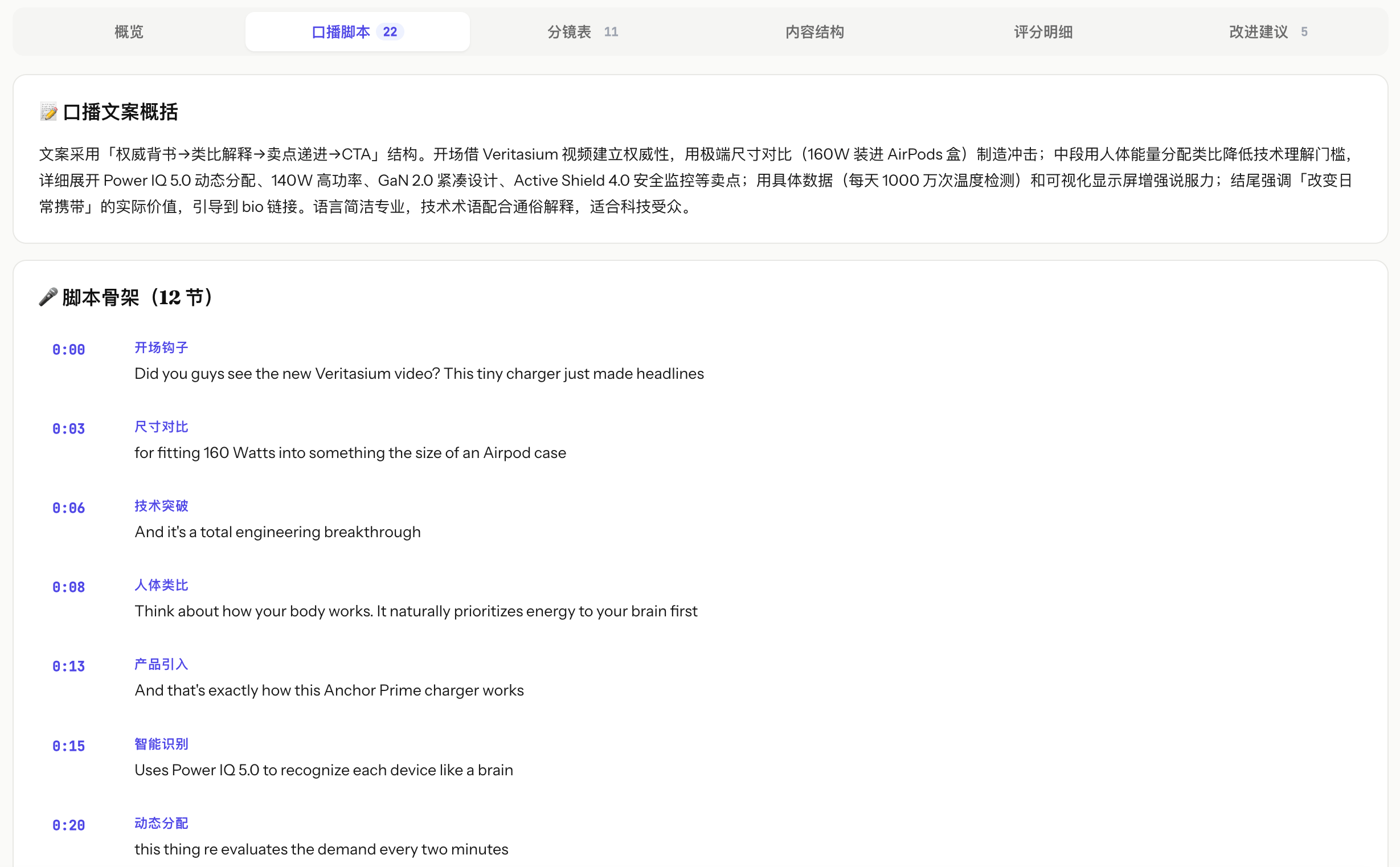This screenshot has height=867, width=1400.
Task: Jump to timestamp 0:15
Action: tap(69, 746)
